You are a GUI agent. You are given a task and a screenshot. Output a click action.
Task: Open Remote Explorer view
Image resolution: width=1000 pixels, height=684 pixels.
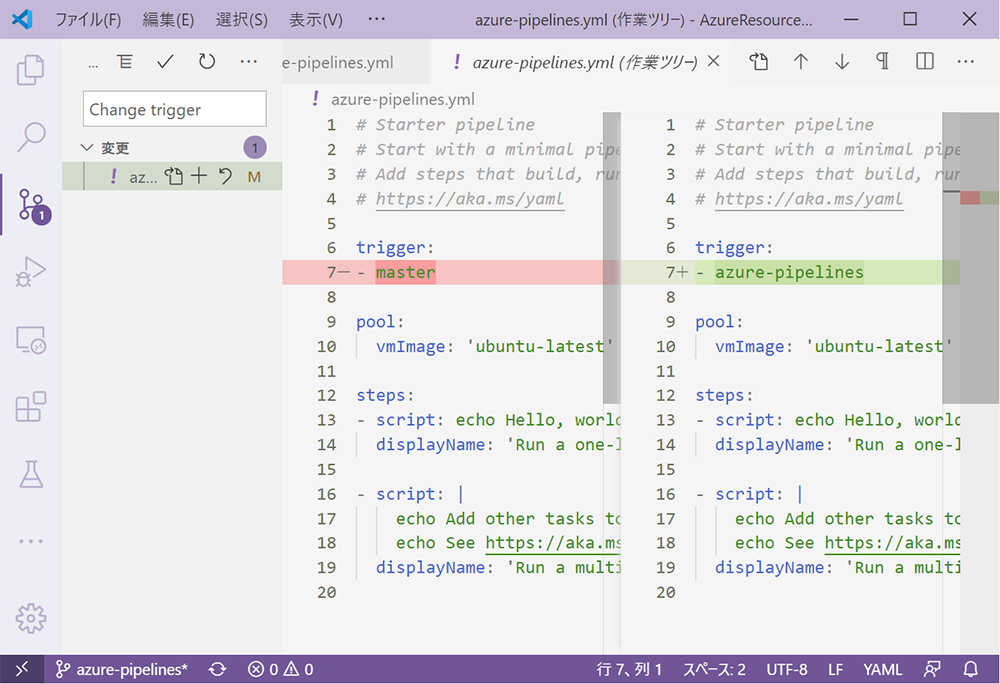click(x=30, y=340)
